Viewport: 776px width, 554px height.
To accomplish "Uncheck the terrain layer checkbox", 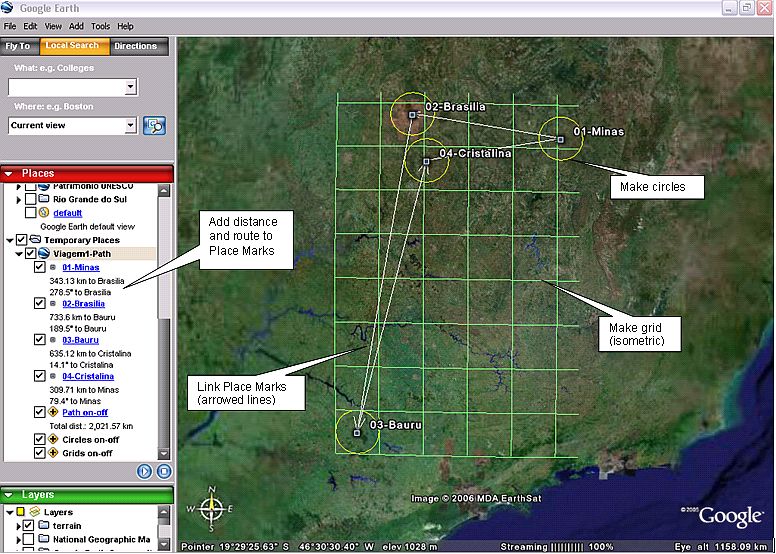I will click(29, 525).
